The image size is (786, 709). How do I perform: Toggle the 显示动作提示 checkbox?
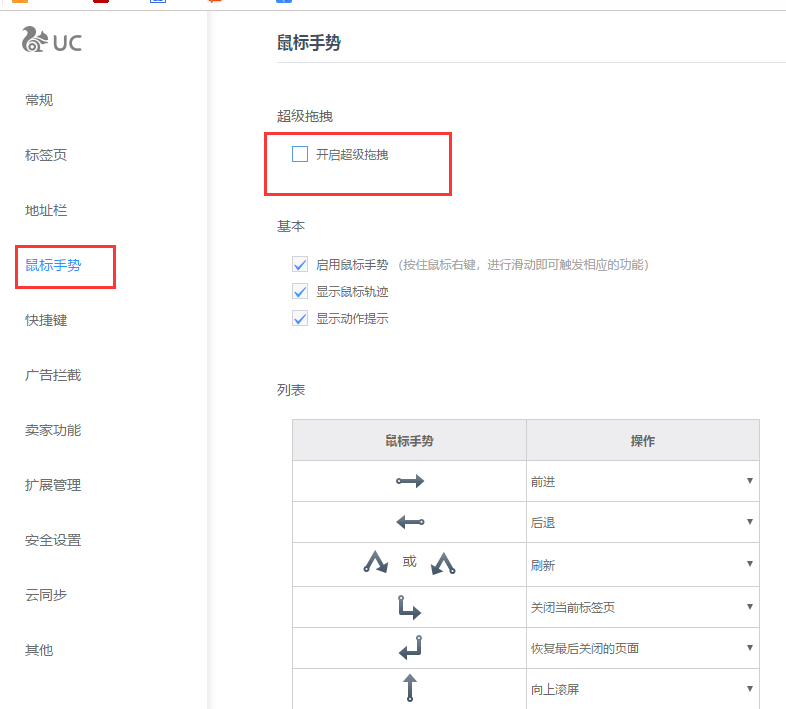click(x=299, y=319)
